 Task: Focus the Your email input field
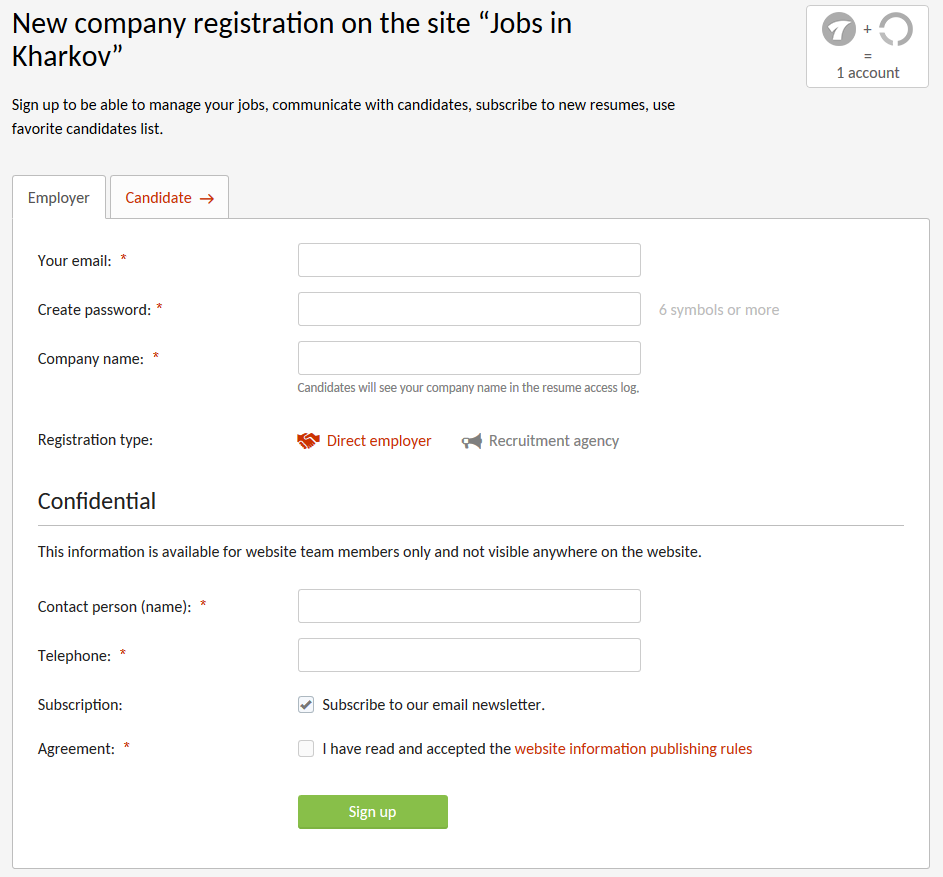[469, 260]
